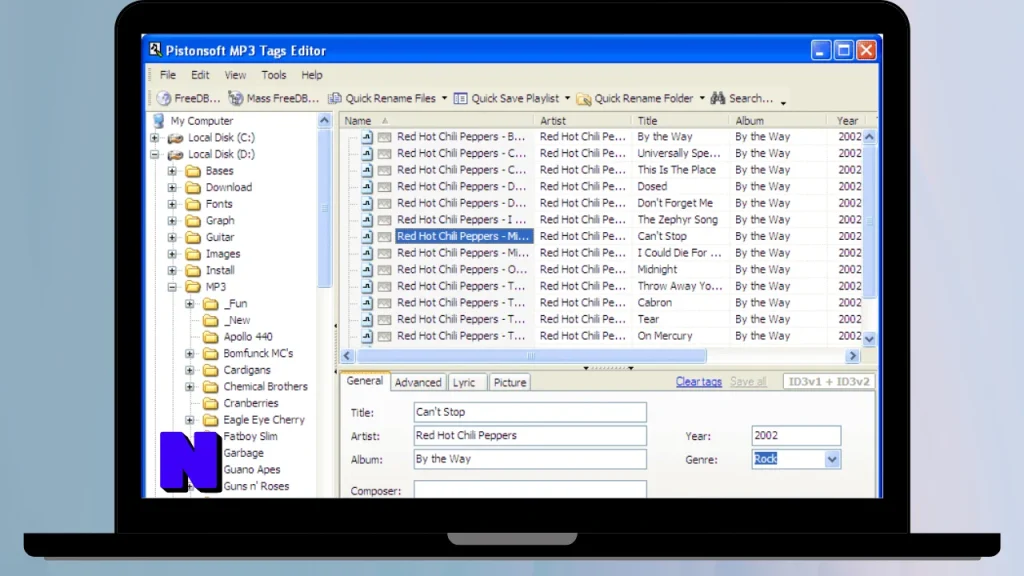This screenshot has width=1024, height=576.
Task: Sort by Artist column header
Action: [x=582, y=121]
